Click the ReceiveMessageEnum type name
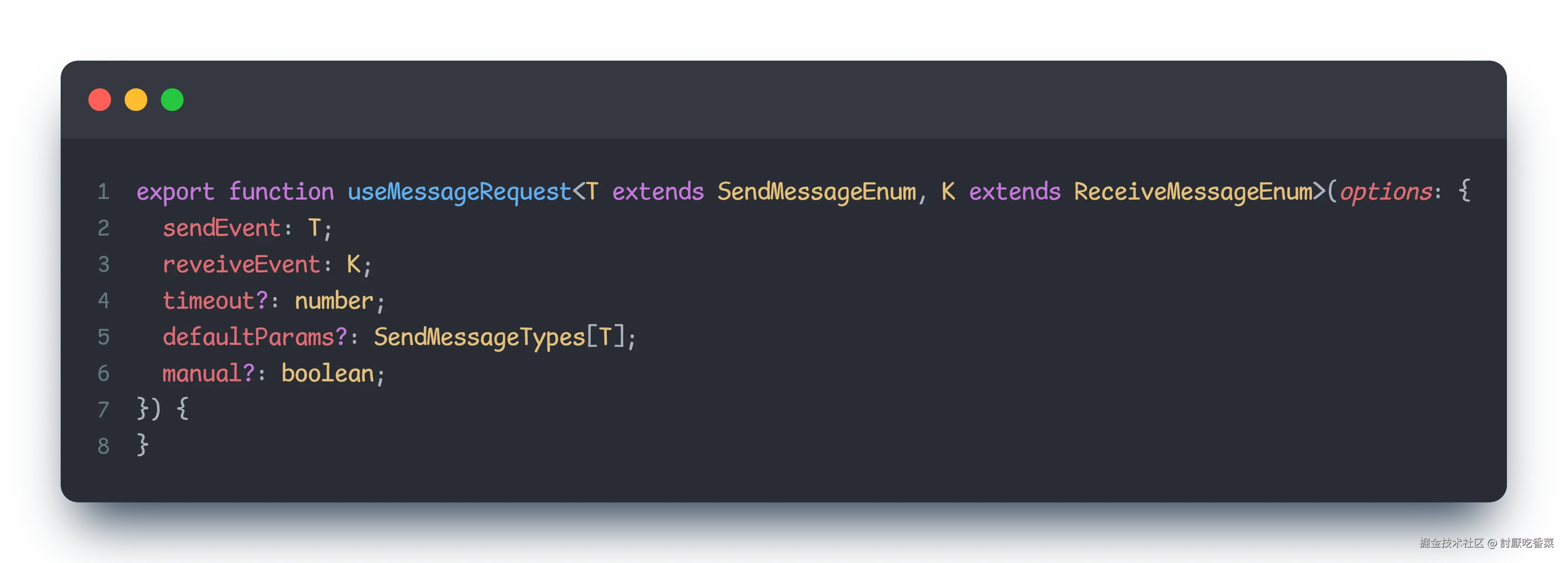The width and height of the screenshot is (1568, 563). click(x=1192, y=192)
